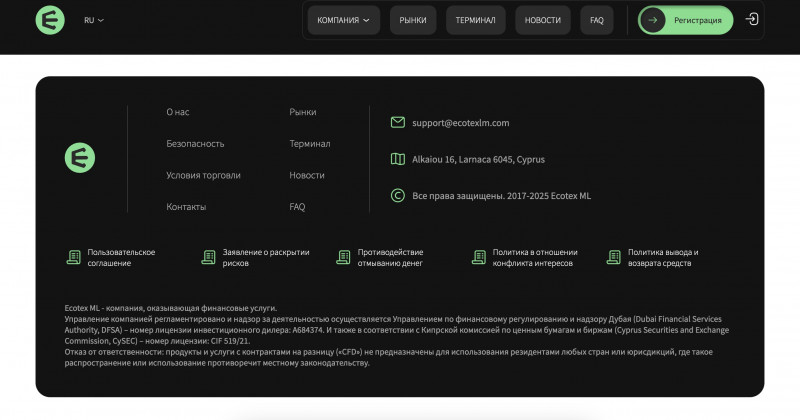Click the document icon beside Пользовательское соглашение

tap(73, 257)
